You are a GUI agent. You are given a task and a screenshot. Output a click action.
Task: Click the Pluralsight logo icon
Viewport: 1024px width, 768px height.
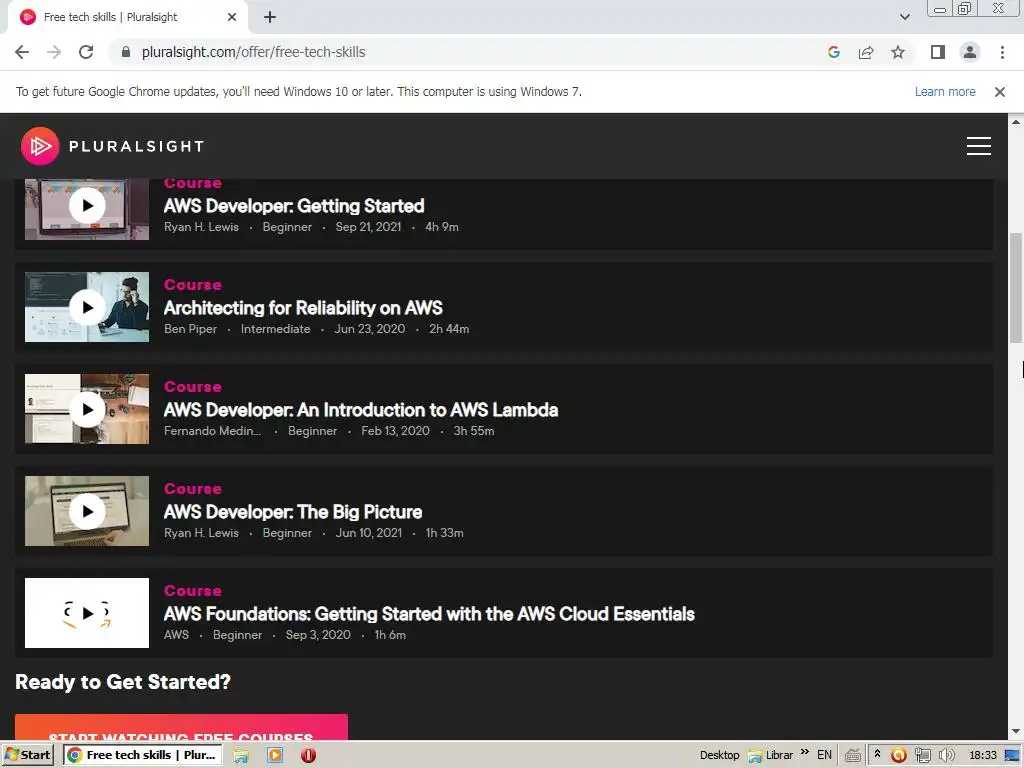(x=40, y=146)
